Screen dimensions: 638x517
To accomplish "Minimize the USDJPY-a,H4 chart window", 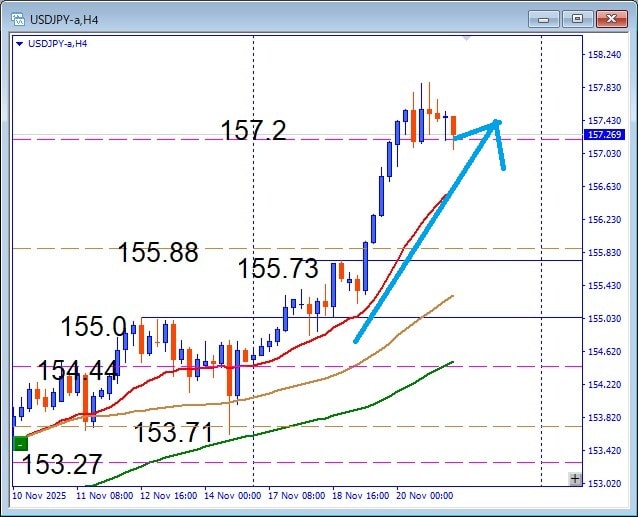I will click(x=545, y=18).
